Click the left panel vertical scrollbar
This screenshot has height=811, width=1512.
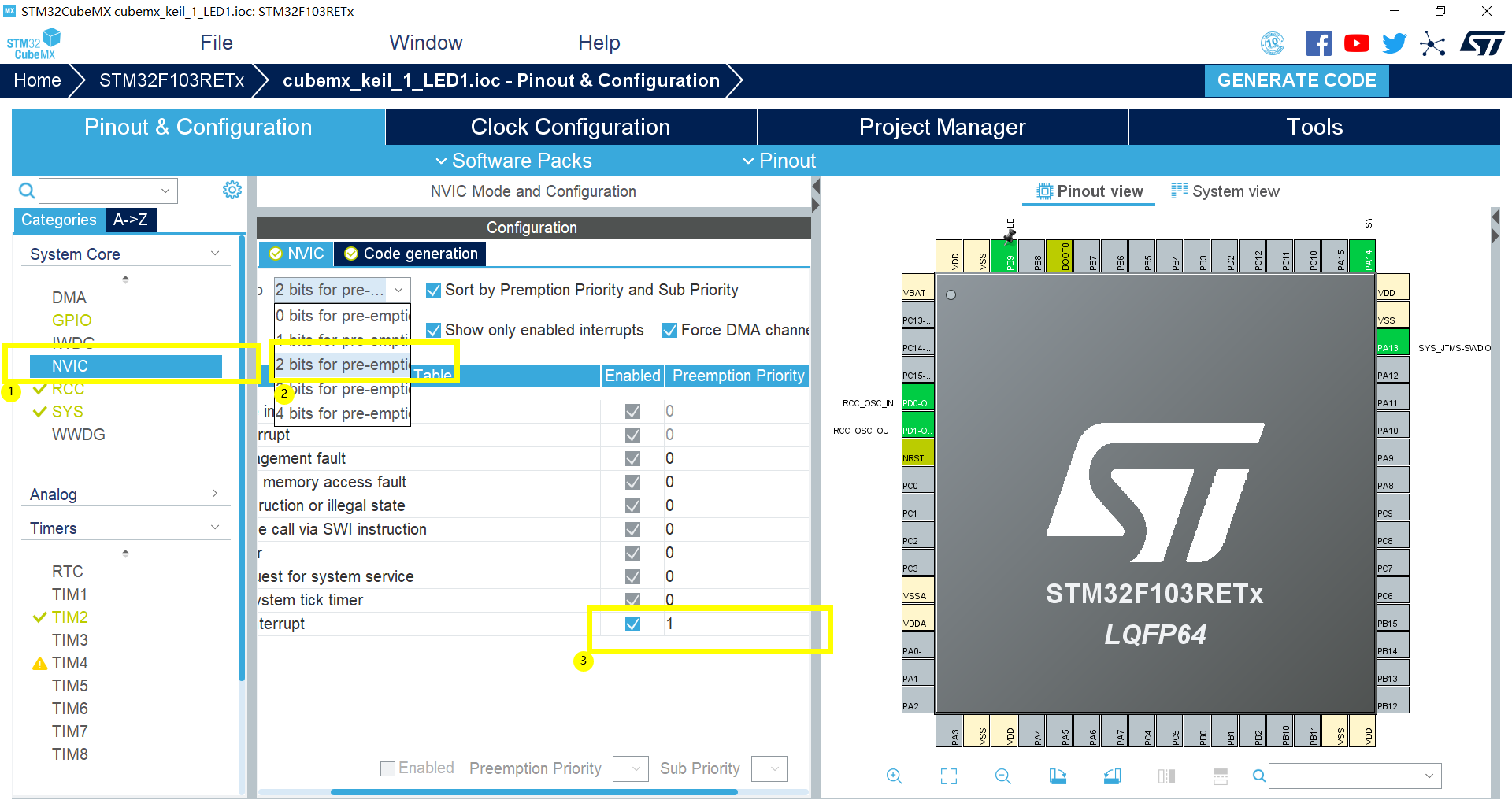click(x=242, y=457)
